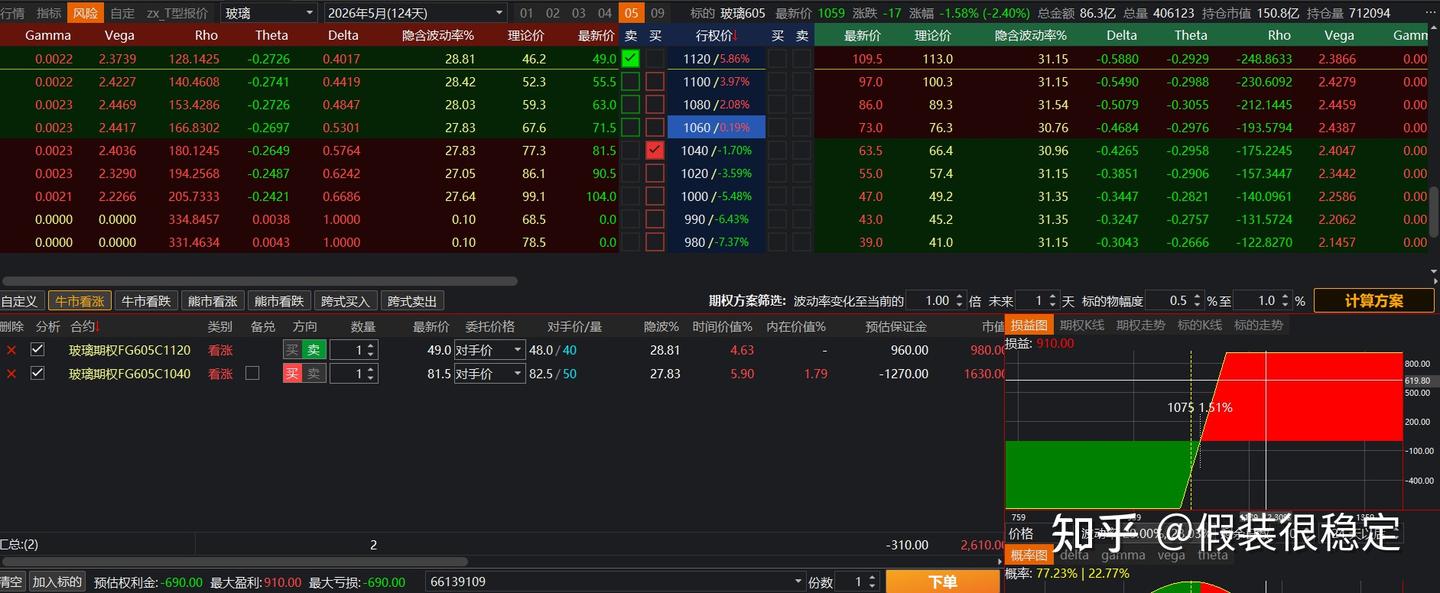Check call-side 买 box for strike 980
This screenshot has height=593, width=1440.
point(655,242)
